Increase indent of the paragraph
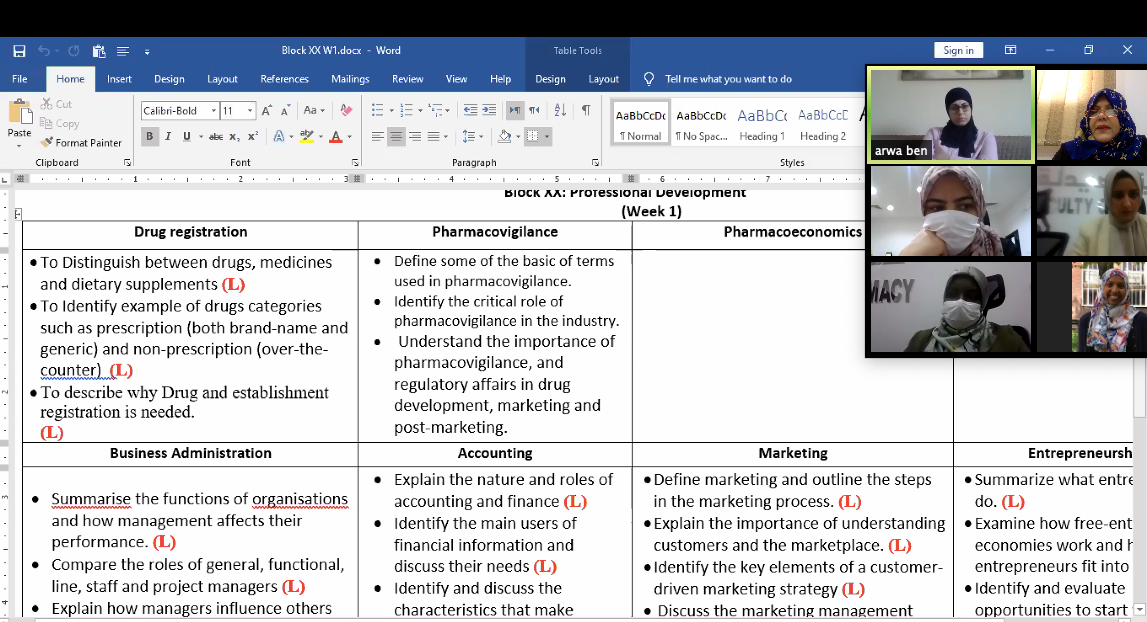This screenshot has width=1147, height=622. point(490,110)
